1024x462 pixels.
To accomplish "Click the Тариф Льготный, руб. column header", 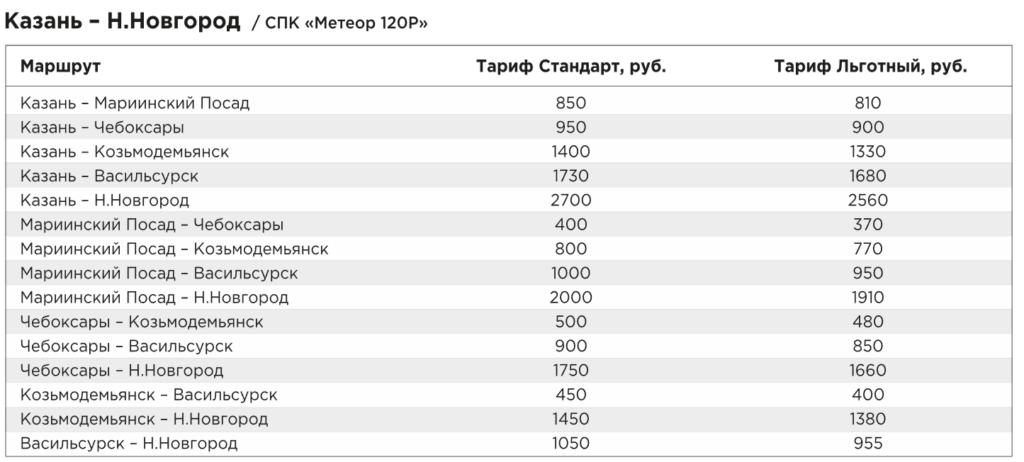I will 871,67.
